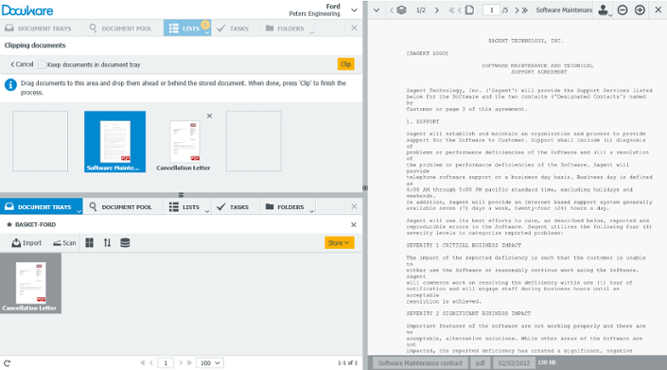Click the BASKET-FORD star icon
667x370 pixels.
(x=9, y=225)
